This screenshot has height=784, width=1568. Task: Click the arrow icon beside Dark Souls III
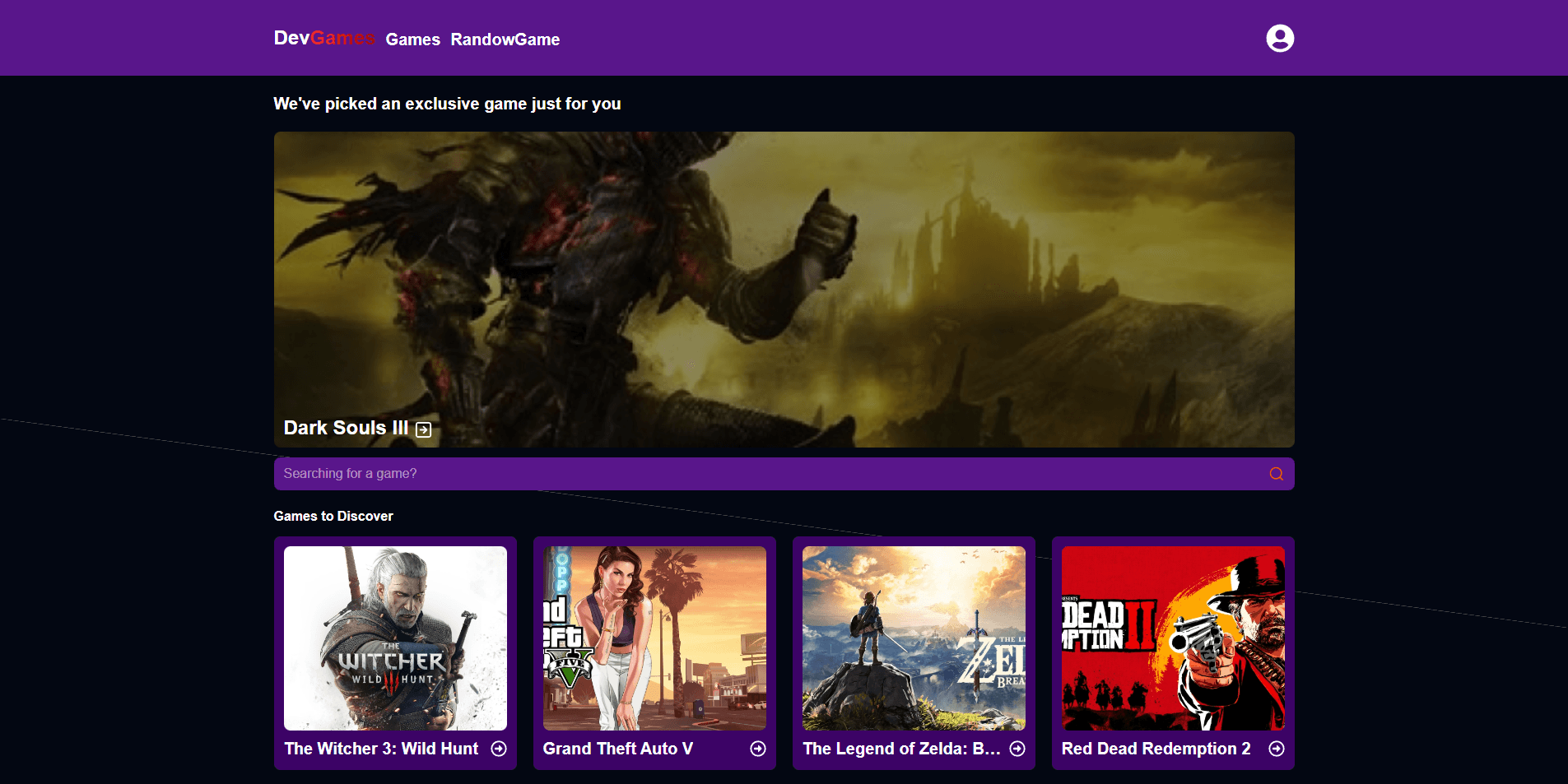tap(423, 429)
